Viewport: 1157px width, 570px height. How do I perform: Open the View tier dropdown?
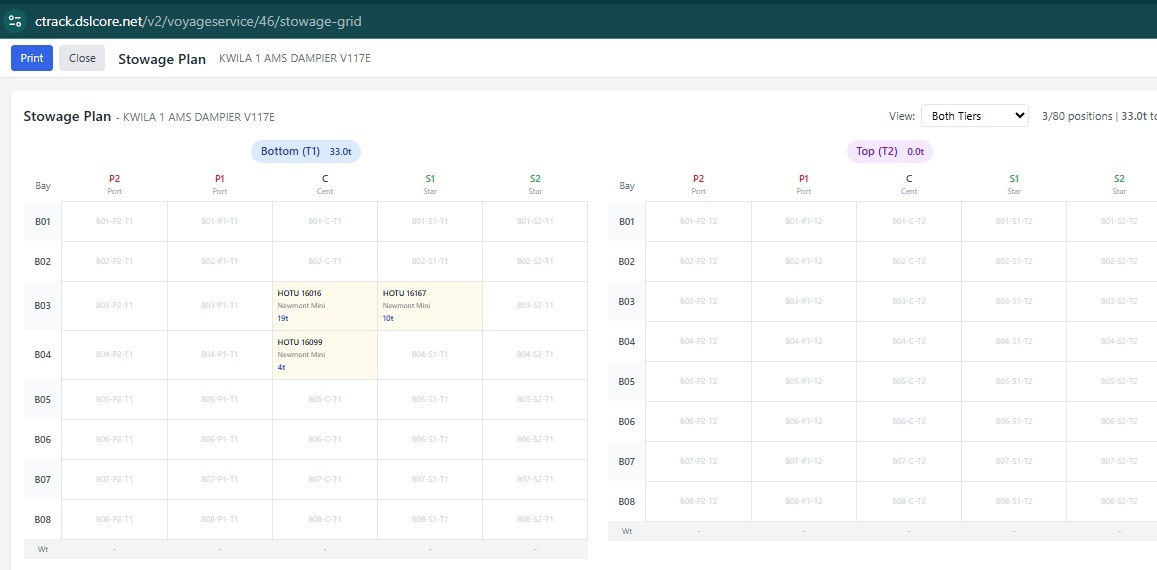974,116
